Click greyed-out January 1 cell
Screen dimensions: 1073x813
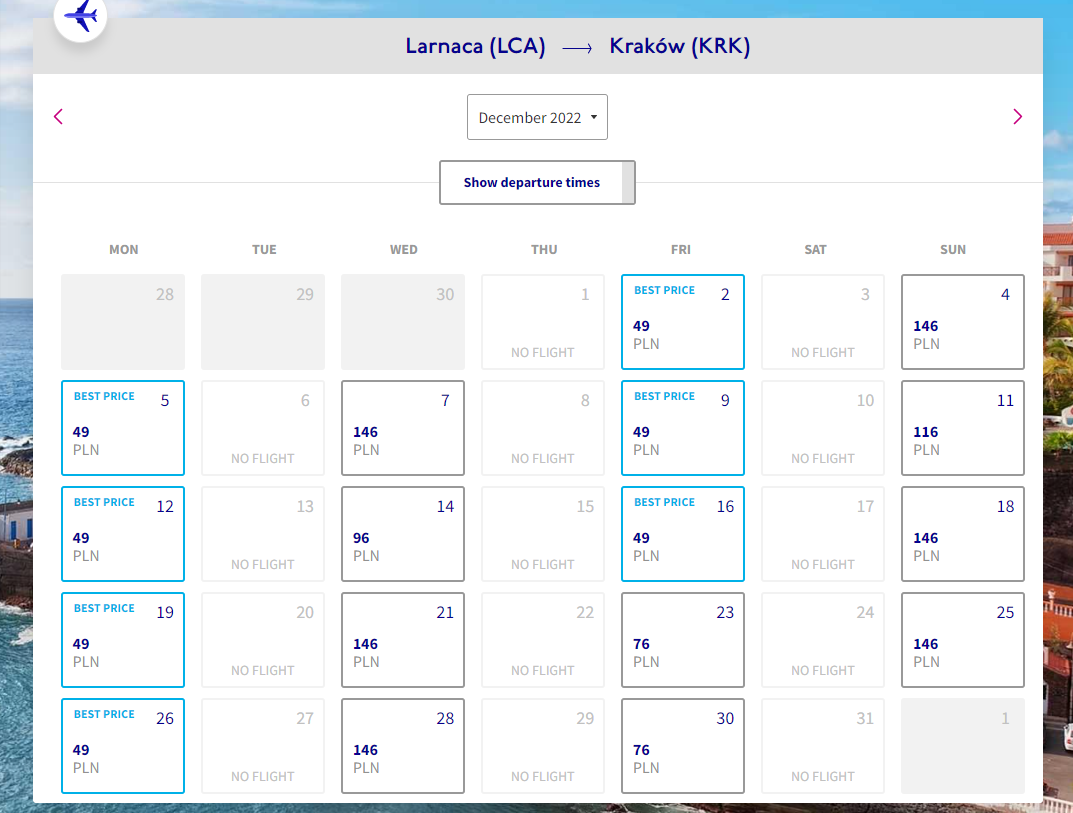962,746
